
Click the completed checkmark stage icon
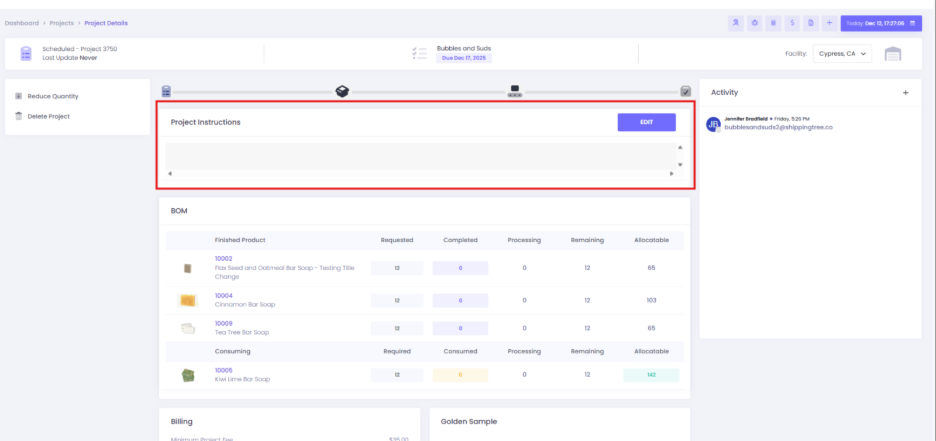[685, 91]
